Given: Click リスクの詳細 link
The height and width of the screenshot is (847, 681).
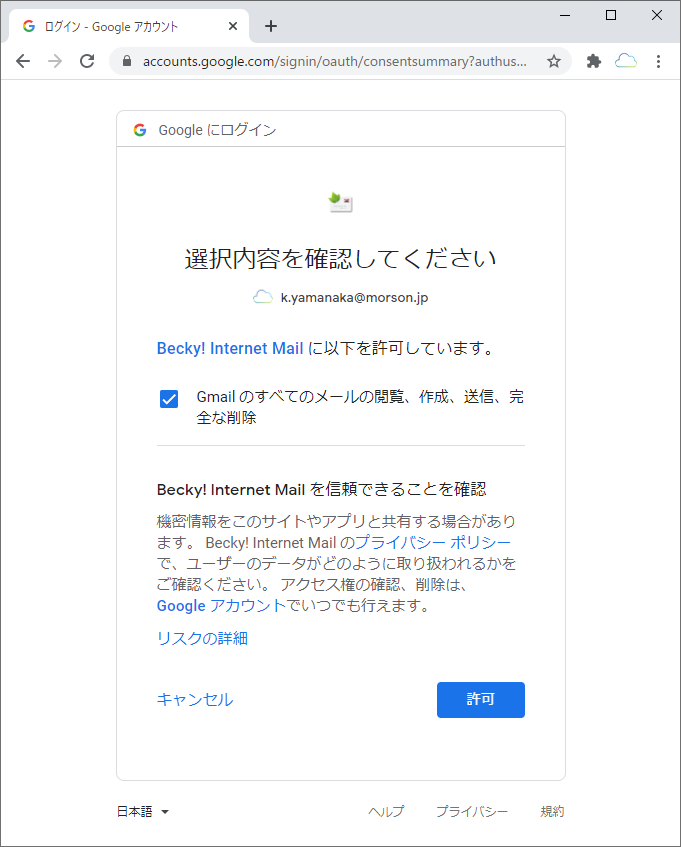Looking at the screenshot, I should click(202, 638).
